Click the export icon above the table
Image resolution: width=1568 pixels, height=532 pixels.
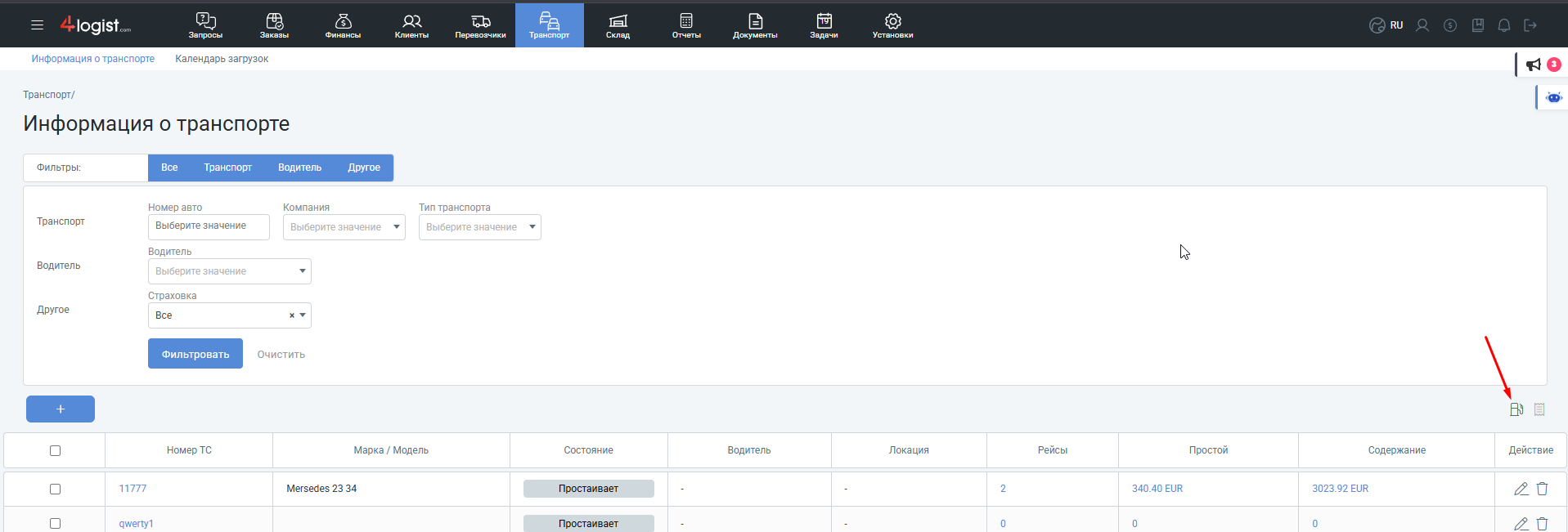pyautogui.click(x=1516, y=409)
